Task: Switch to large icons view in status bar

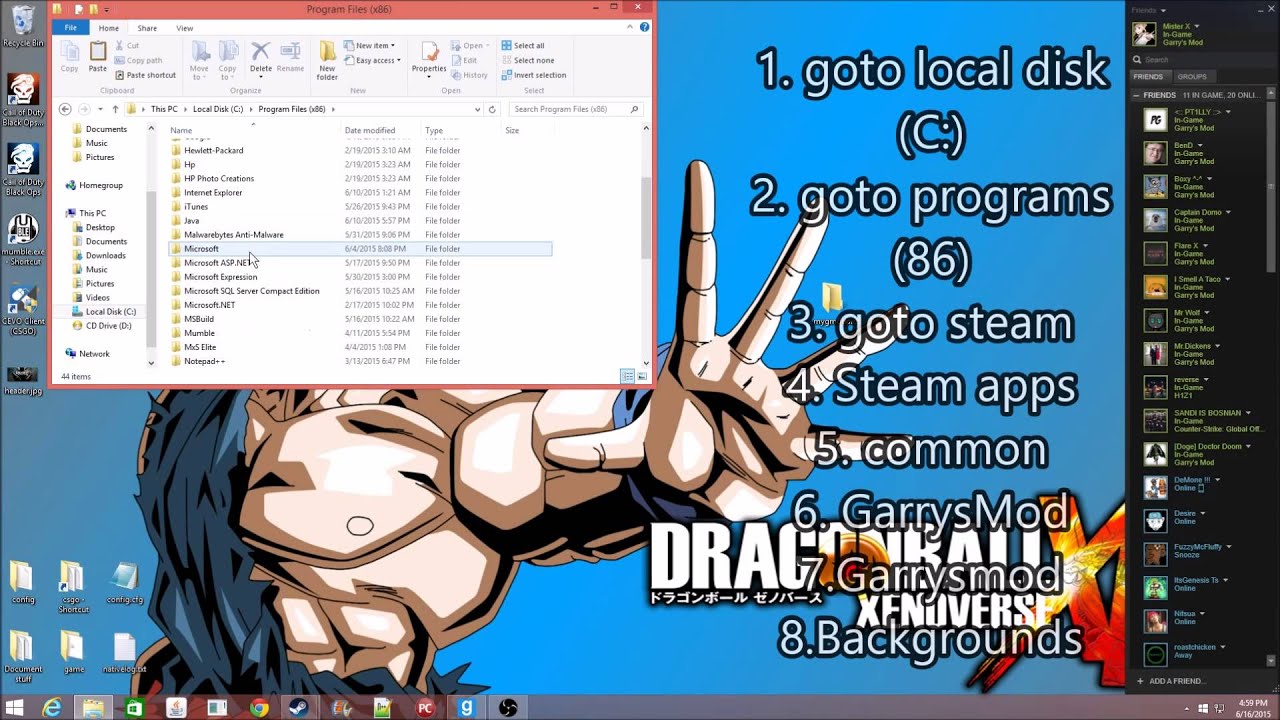Action: tap(642, 376)
